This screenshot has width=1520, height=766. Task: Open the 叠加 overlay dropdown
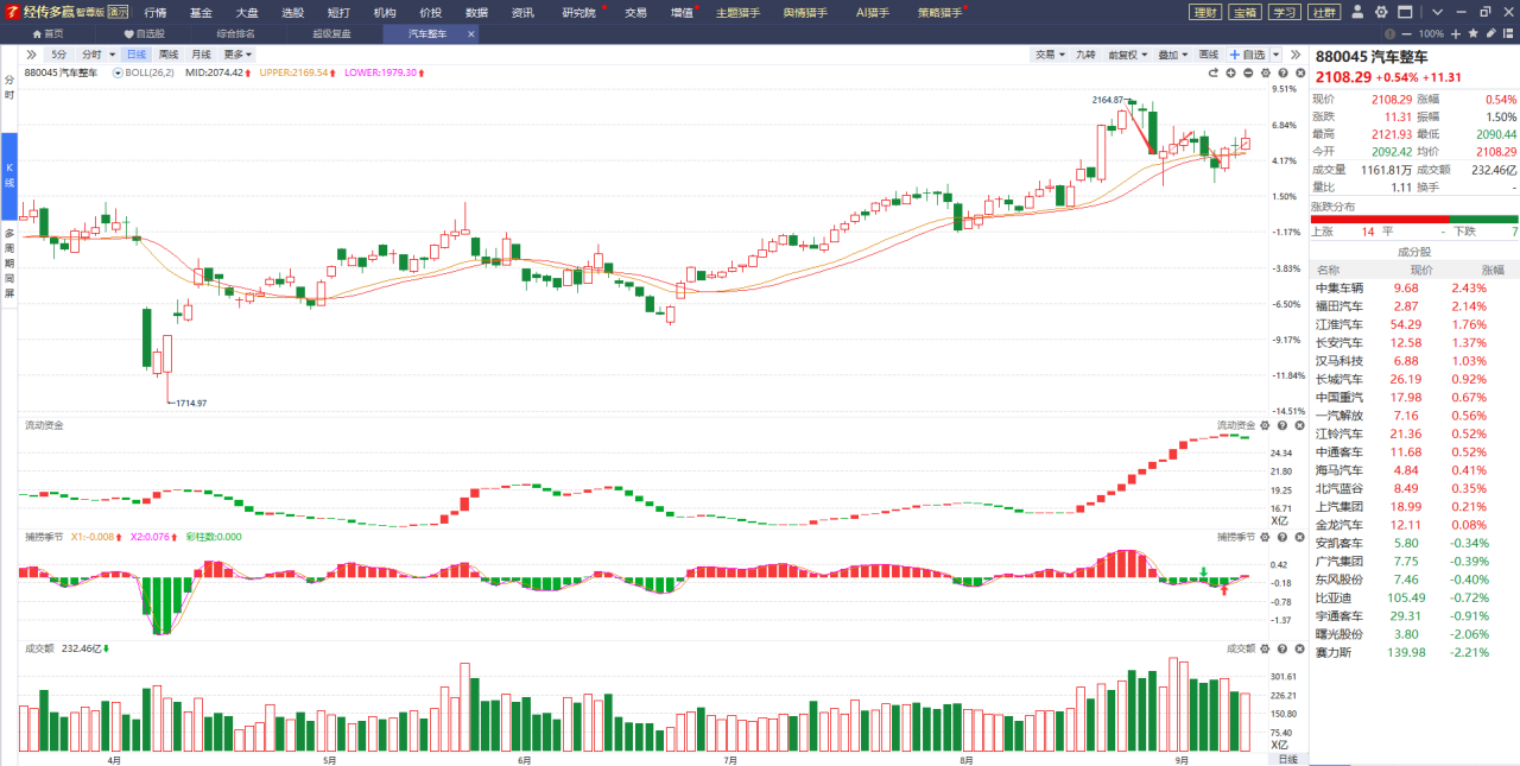[1173, 54]
